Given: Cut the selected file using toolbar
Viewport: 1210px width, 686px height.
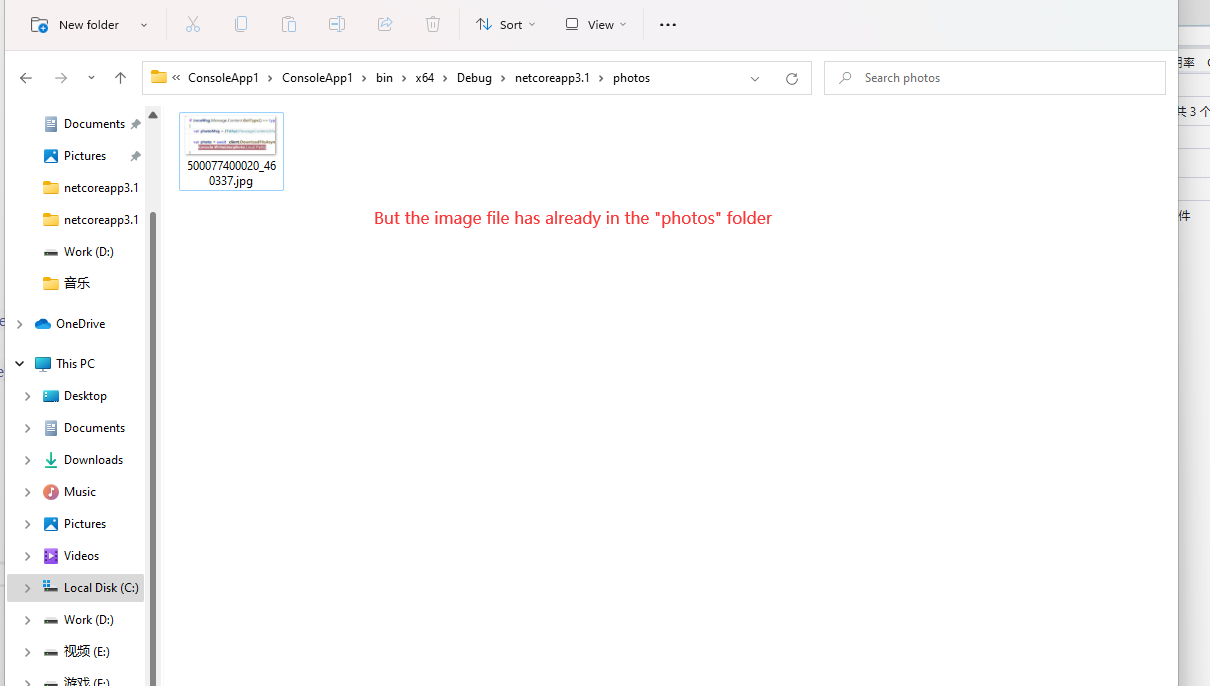Looking at the screenshot, I should point(192,24).
